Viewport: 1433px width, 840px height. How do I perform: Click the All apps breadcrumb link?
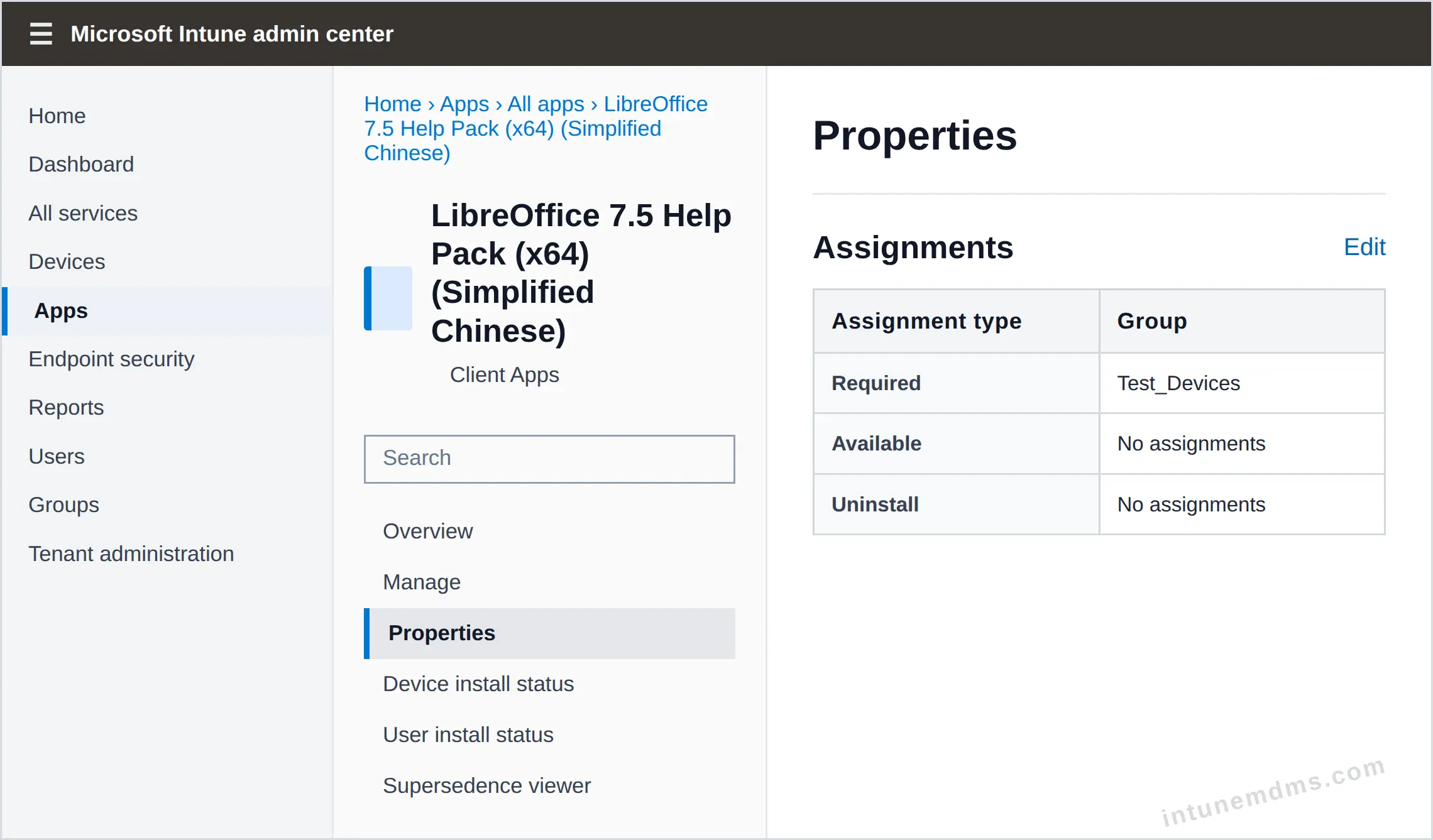click(x=546, y=104)
